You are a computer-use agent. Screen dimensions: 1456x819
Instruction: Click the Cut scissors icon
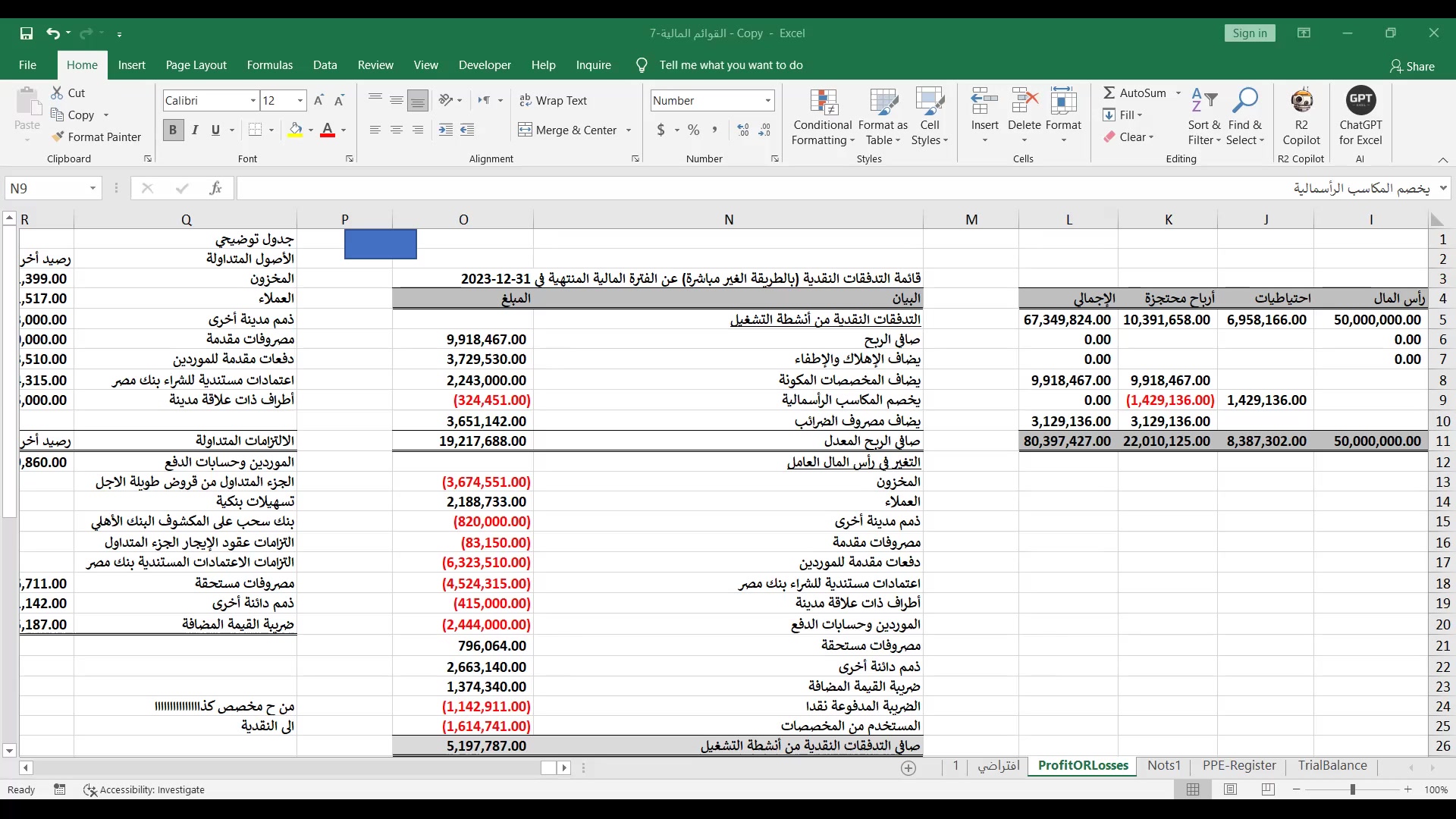click(x=57, y=93)
